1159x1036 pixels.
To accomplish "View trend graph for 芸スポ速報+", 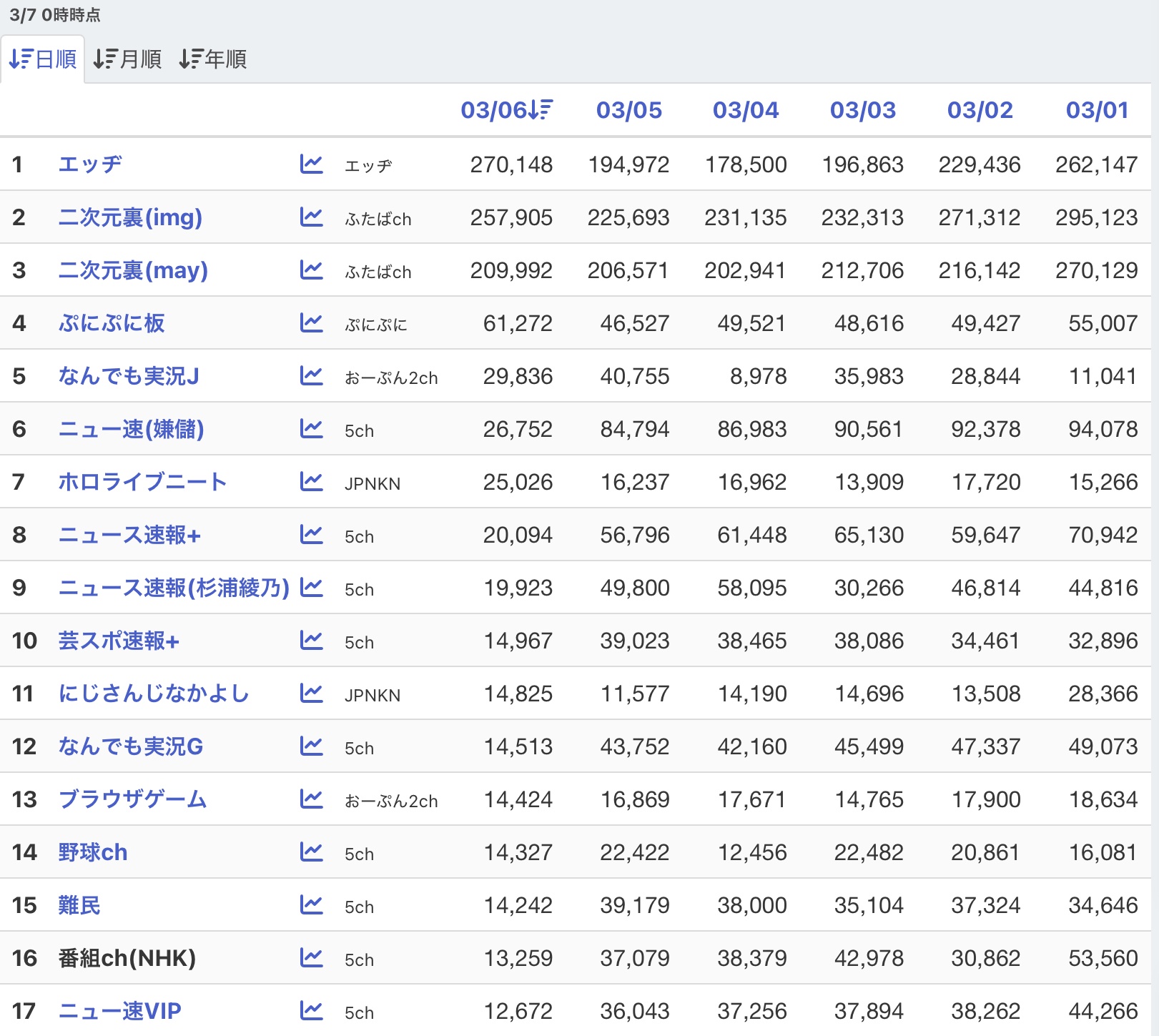I will click(x=311, y=641).
